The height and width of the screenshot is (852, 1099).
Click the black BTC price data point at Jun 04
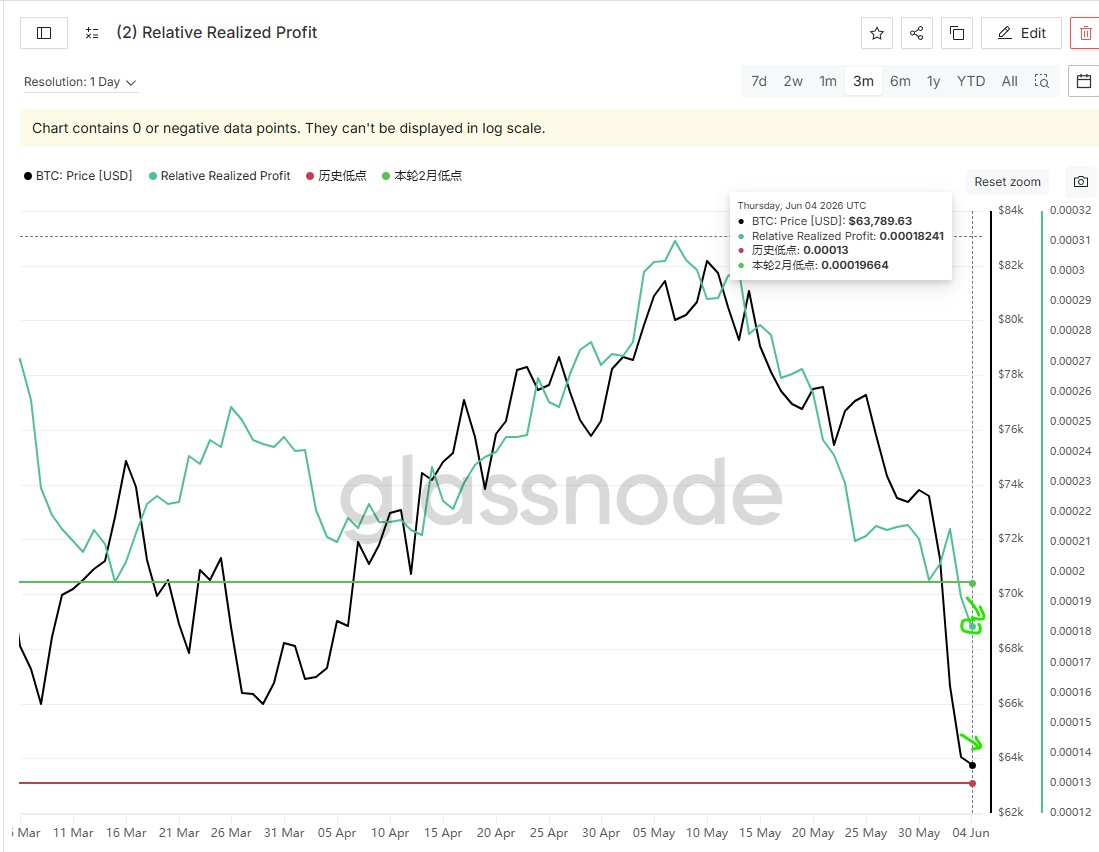(972, 765)
